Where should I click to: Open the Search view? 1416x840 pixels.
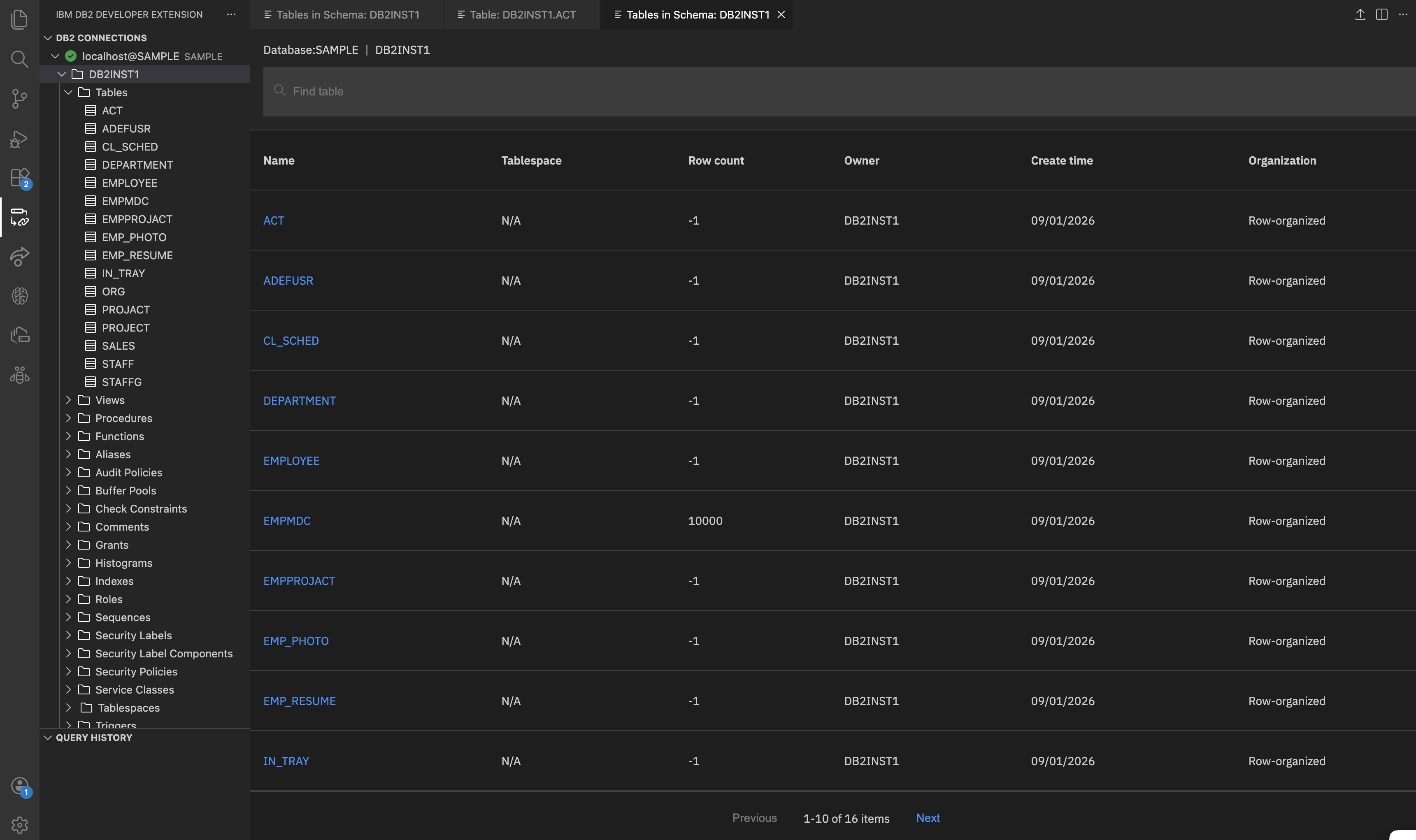pyautogui.click(x=19, y=59)
